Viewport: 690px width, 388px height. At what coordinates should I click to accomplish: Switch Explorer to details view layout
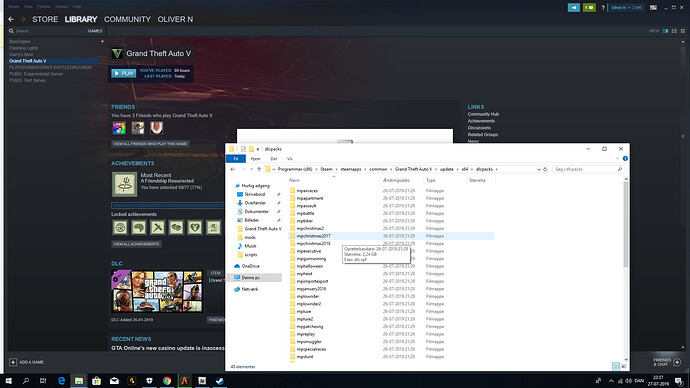tap(616, 366)
